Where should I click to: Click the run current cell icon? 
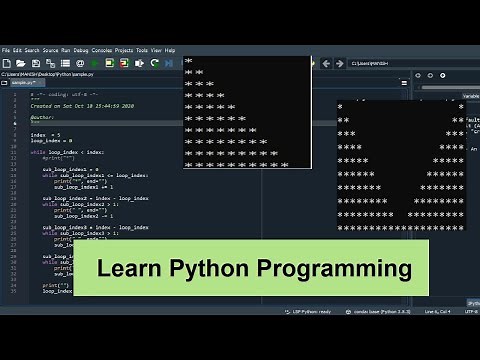[x=110, y=63]
